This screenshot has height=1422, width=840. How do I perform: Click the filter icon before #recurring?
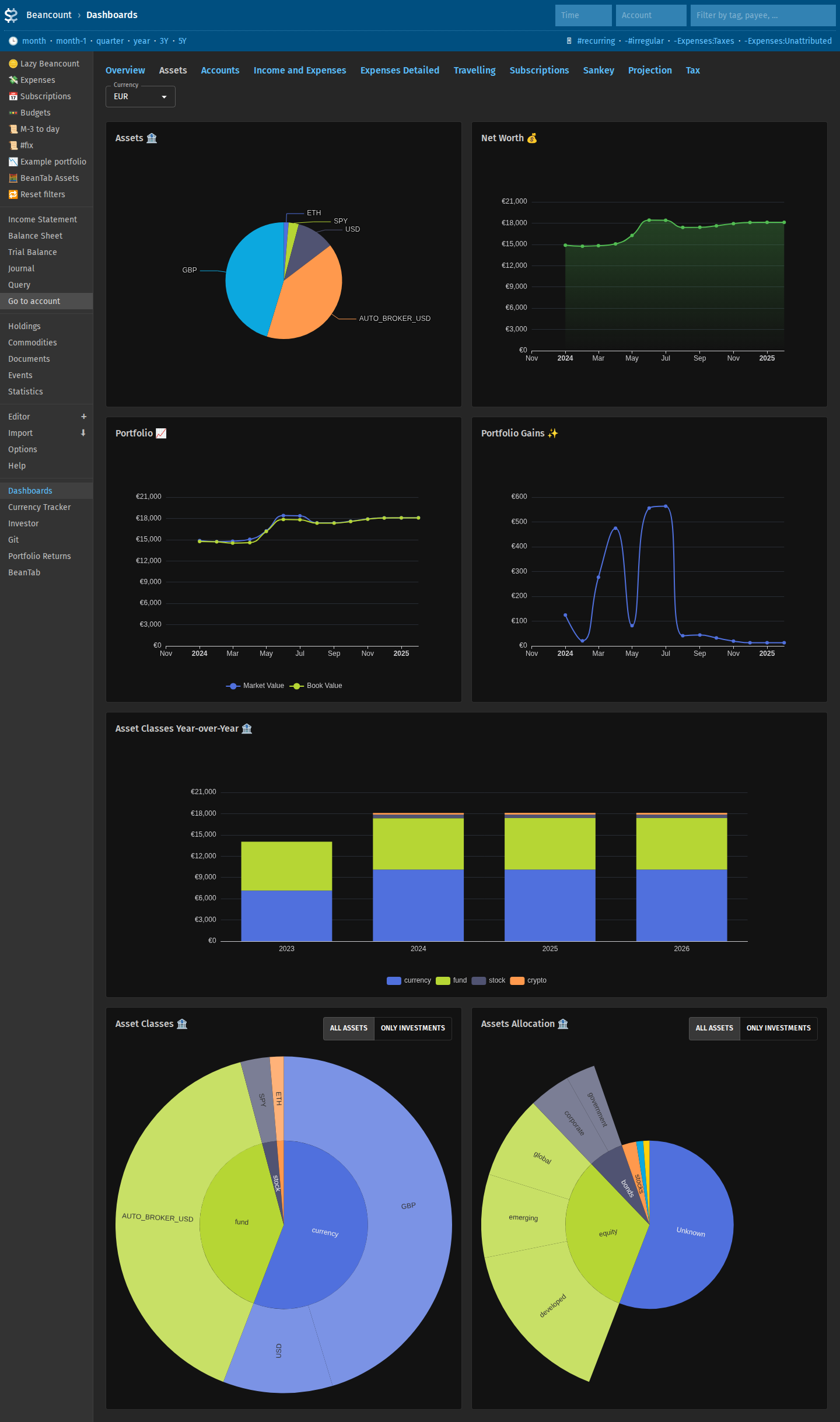(569, 41)
